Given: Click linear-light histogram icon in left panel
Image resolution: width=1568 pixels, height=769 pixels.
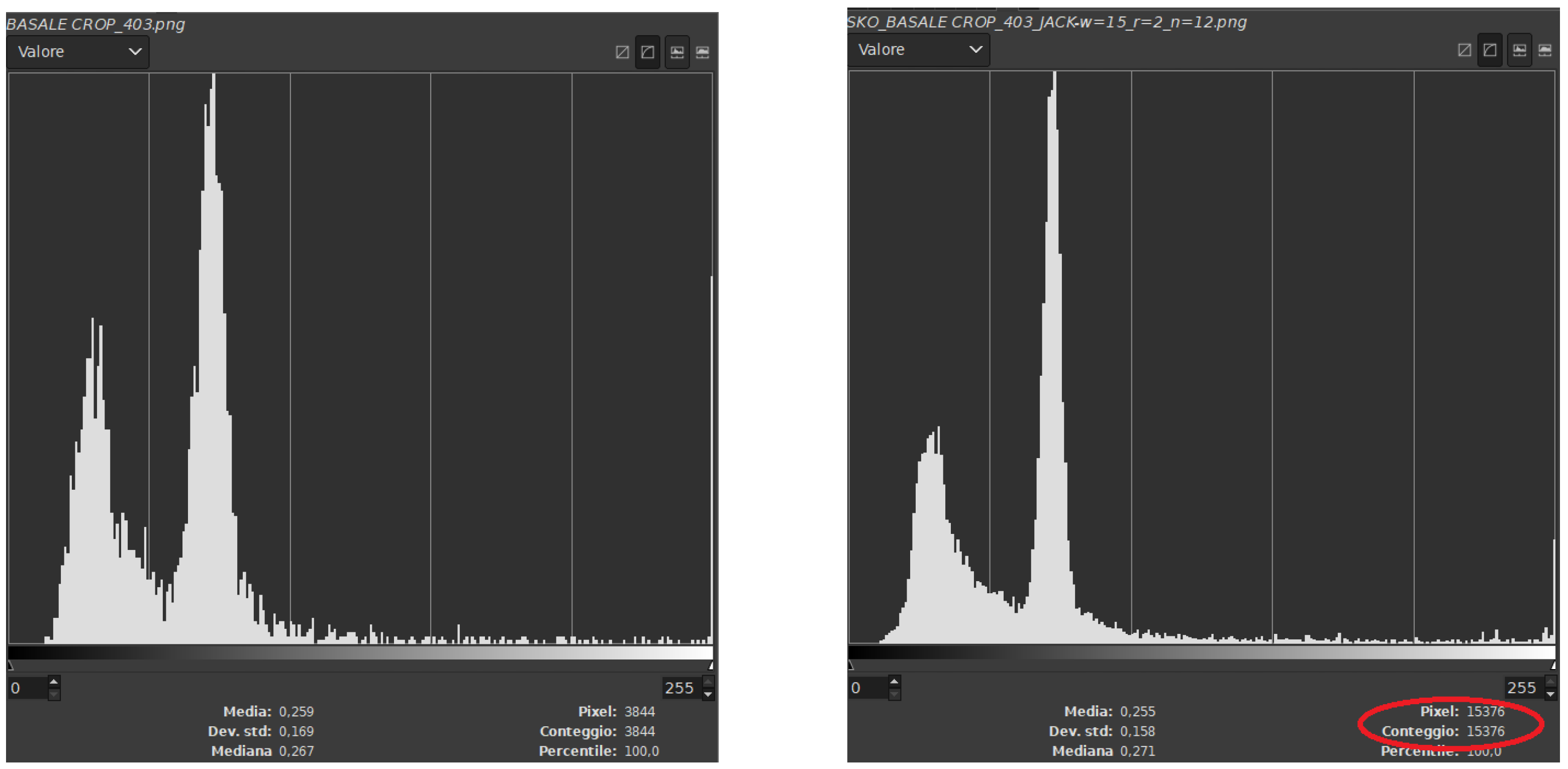Looking at the screenshot, I should [677, 52].
